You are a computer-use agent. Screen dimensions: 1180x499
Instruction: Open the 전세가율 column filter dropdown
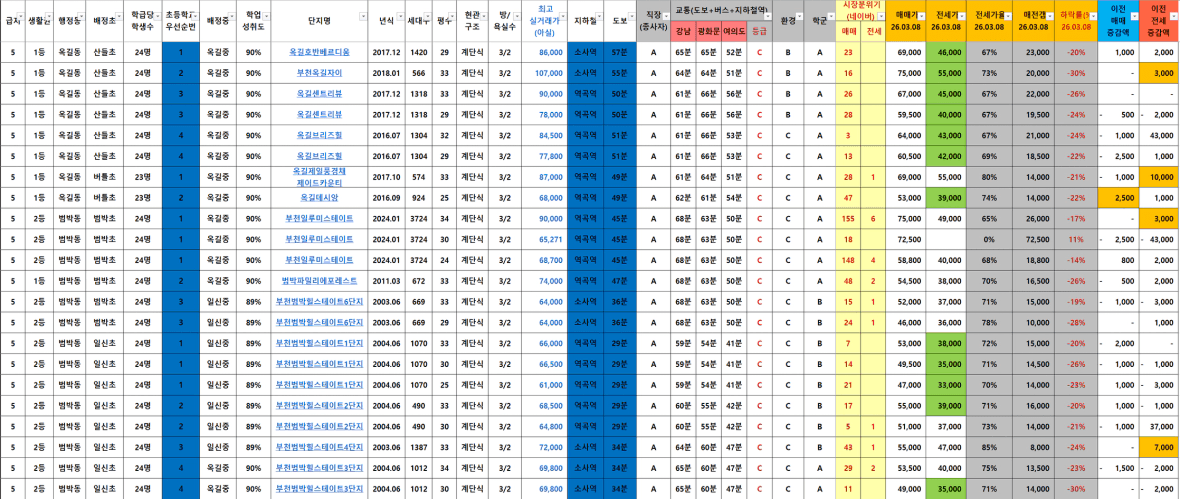pos(1006,15)
